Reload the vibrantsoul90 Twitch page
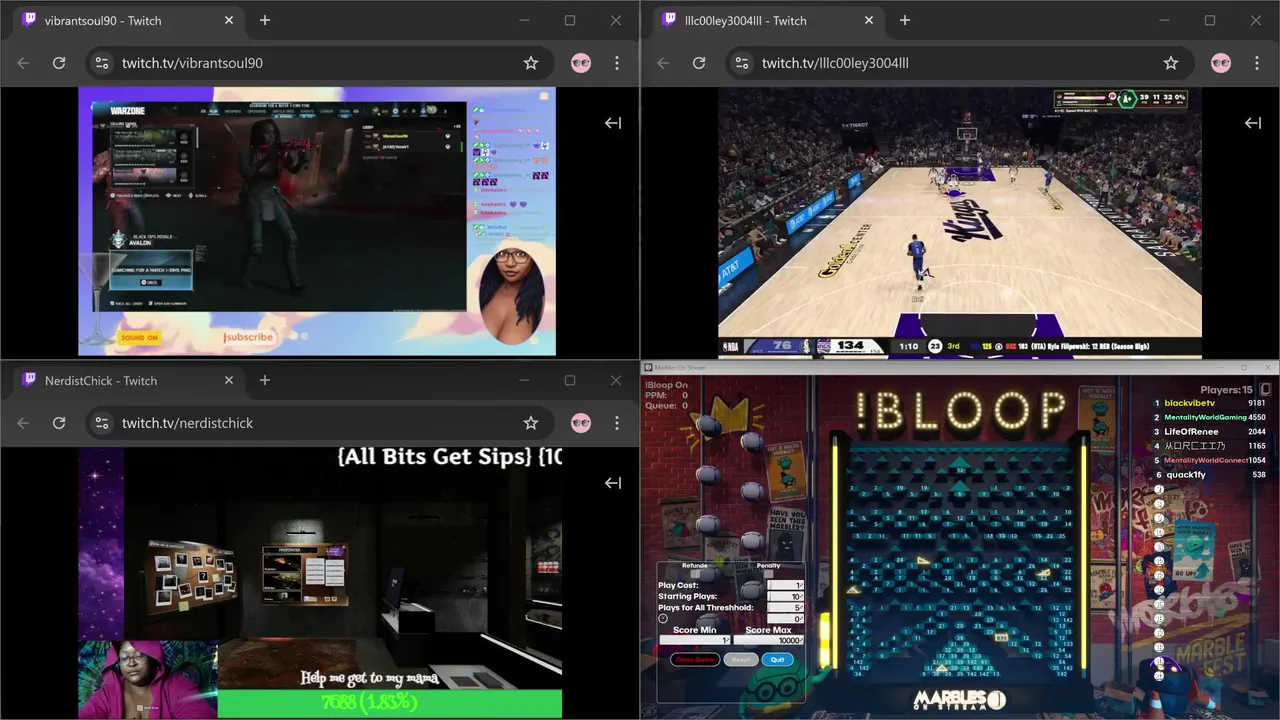 coord(59,63)
